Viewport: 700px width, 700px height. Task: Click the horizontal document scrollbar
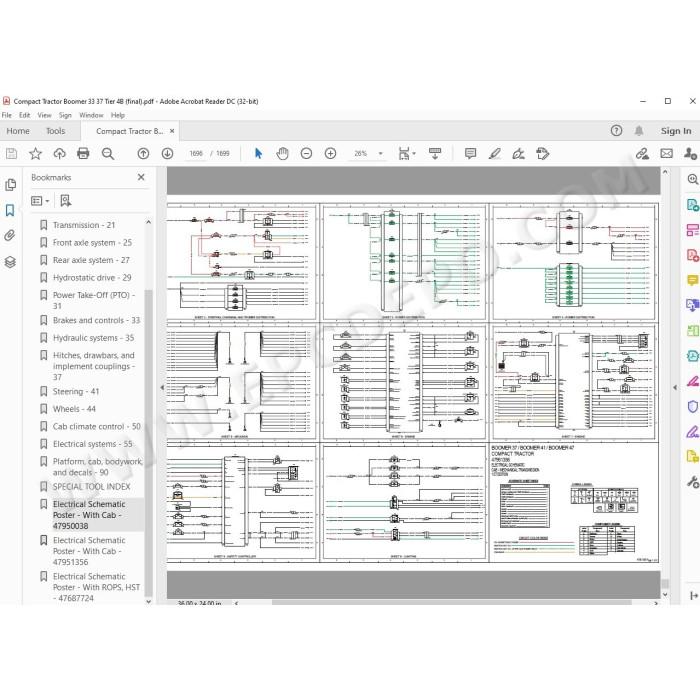tap(451, 603)
